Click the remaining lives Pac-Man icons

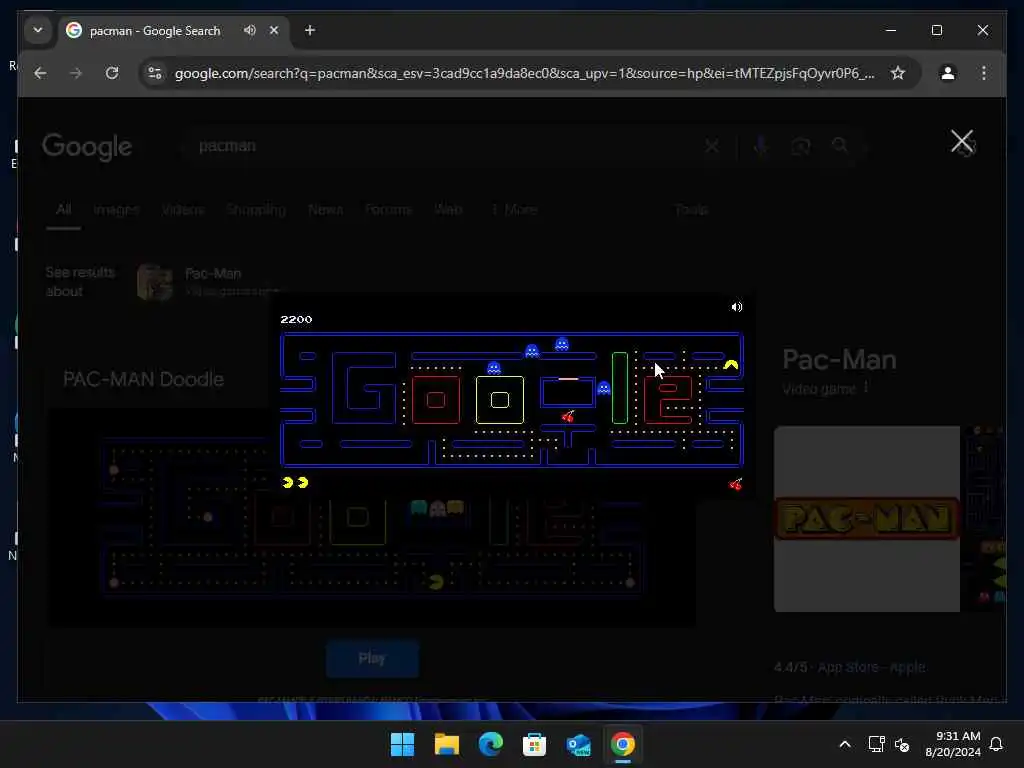pyautogui.click(x=295, y=483)
